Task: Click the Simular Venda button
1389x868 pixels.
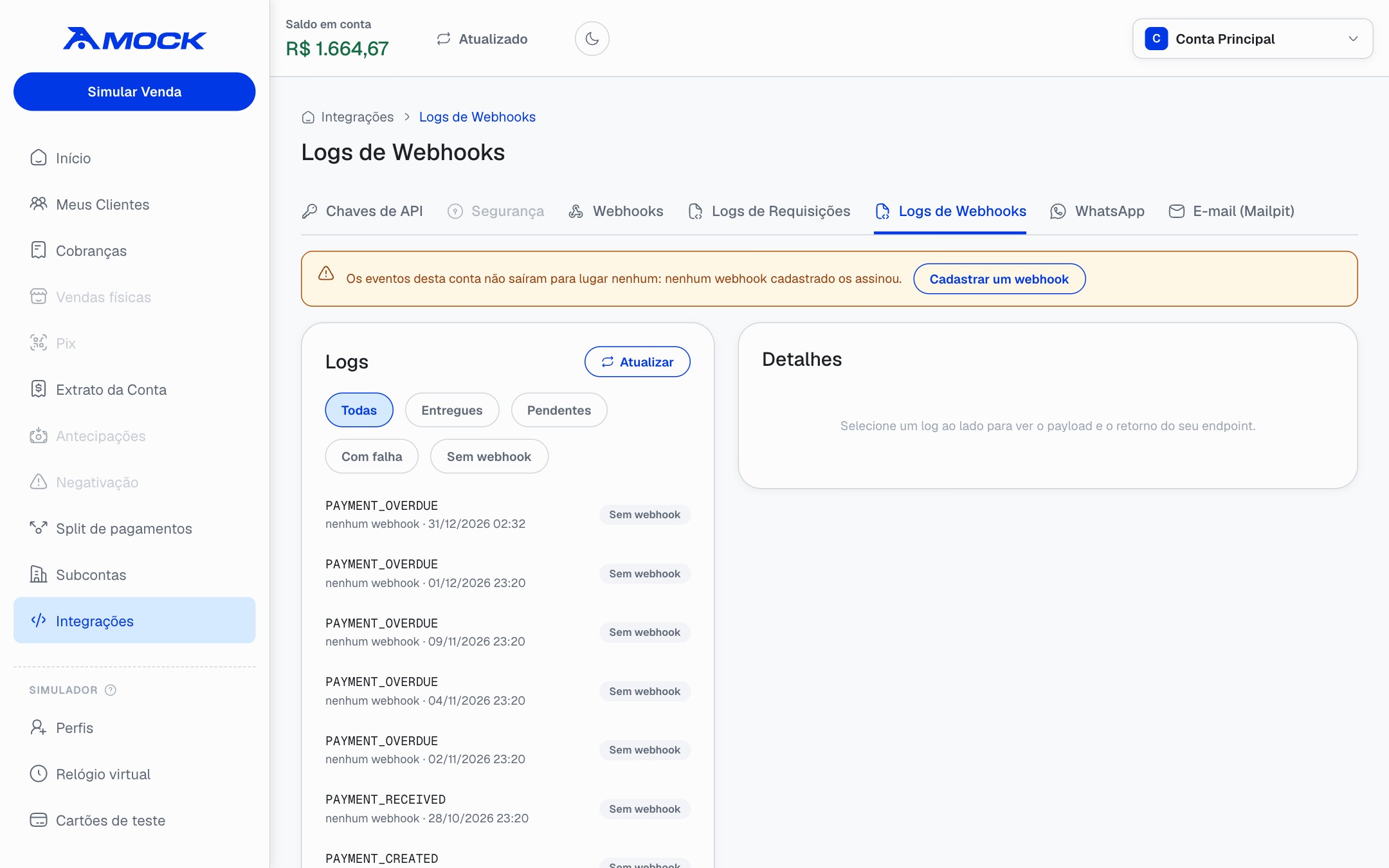Action: point(134,91)
